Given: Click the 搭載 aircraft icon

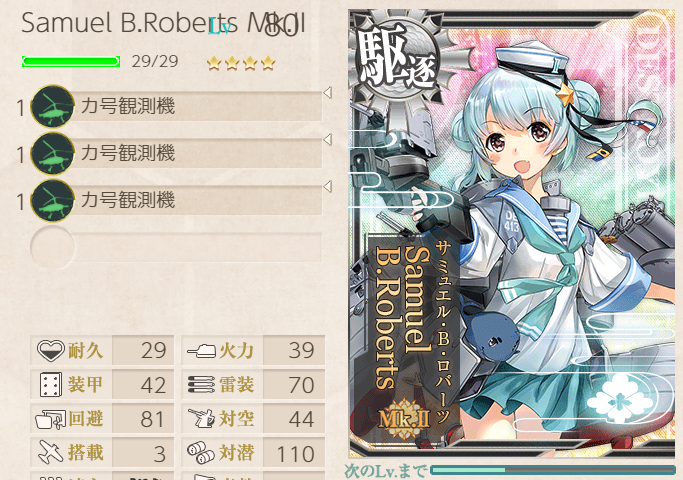Looking at the screenshot, I should [51, 453].
